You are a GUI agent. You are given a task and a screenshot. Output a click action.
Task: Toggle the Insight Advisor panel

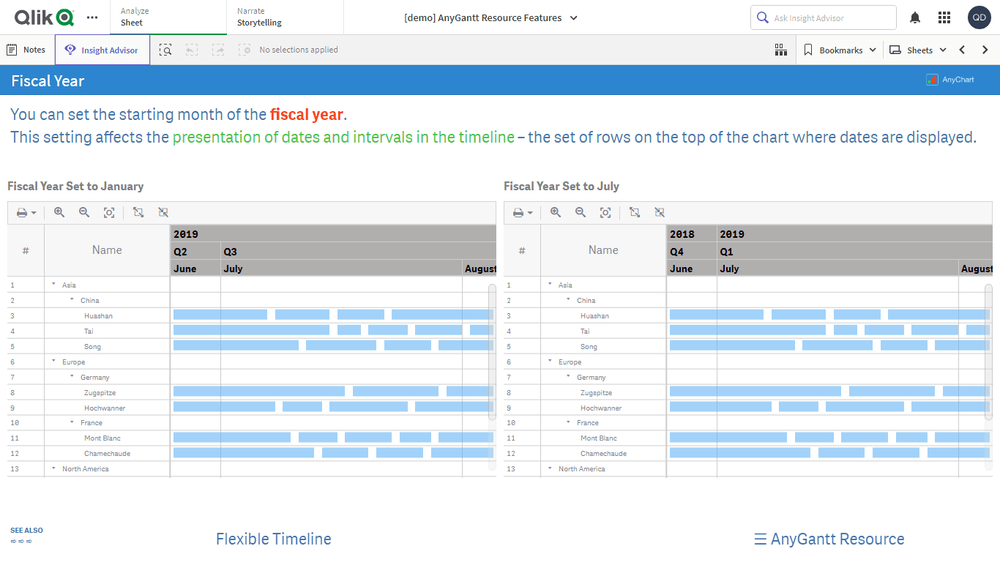102,50
